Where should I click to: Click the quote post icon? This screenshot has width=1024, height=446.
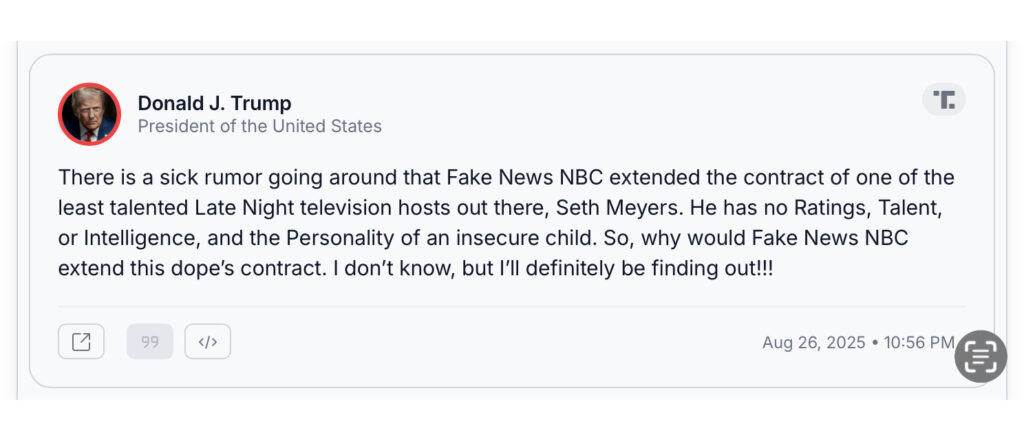tap(150, 342)
